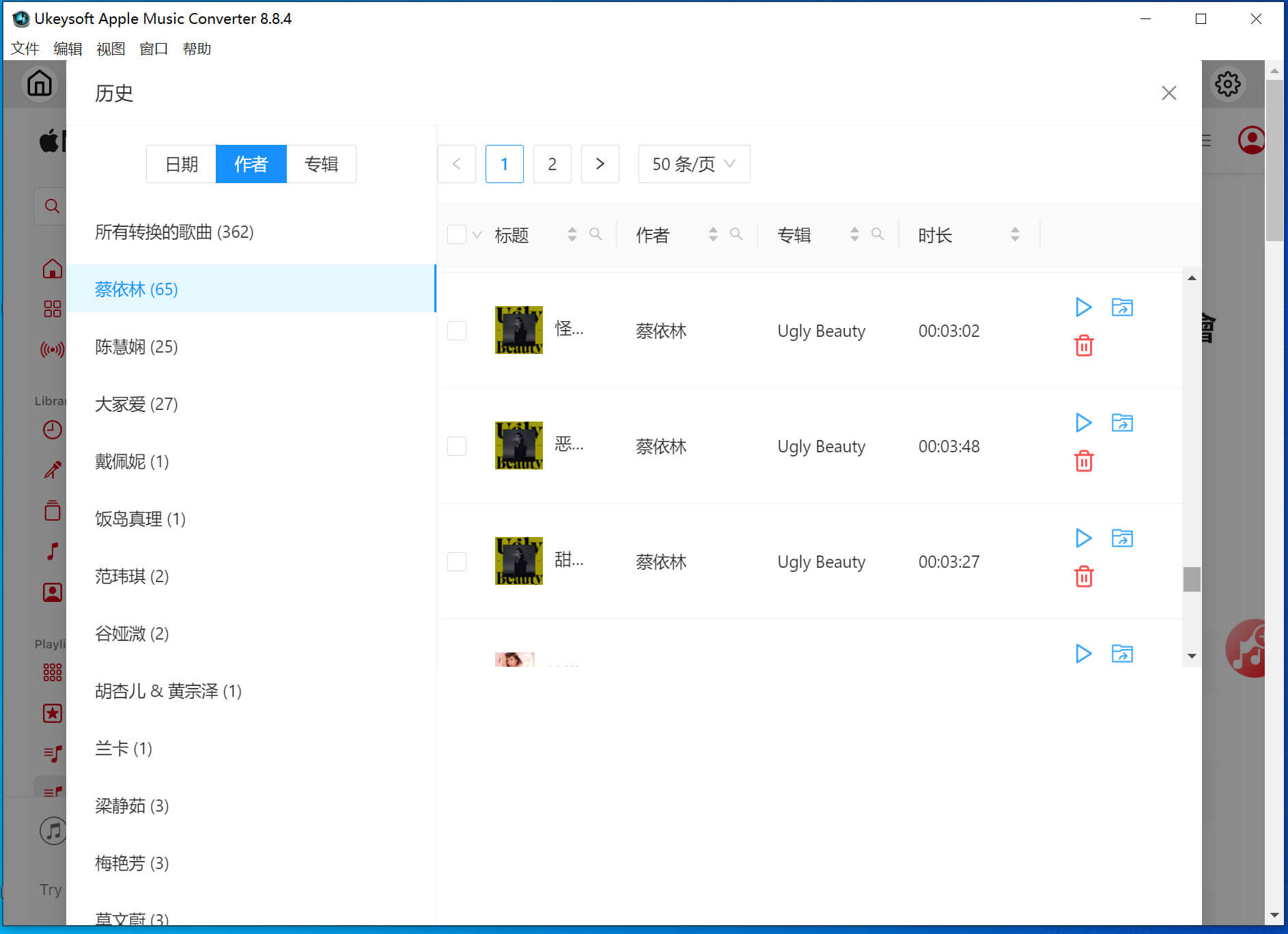Switch to the 日期 tab

tap(182, 164)
